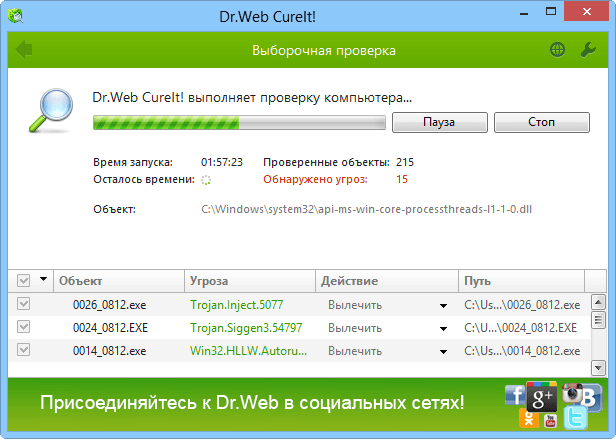The width and height of the screenshot is (616, 439).
Task: Click the magnifying glass scan icon
Action: (x=51, y=110)
